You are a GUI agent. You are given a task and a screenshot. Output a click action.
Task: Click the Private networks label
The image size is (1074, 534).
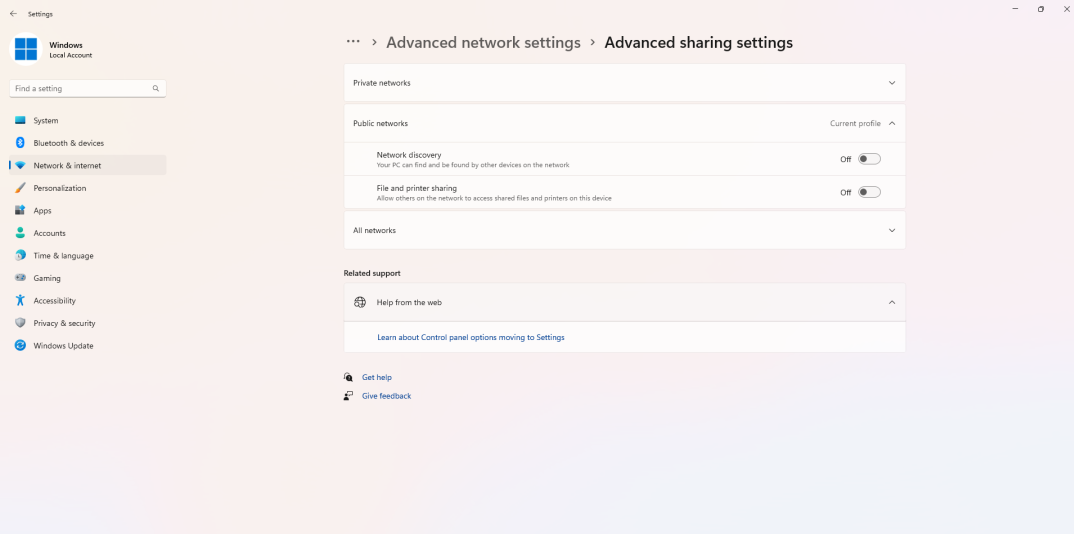(382, 83)
